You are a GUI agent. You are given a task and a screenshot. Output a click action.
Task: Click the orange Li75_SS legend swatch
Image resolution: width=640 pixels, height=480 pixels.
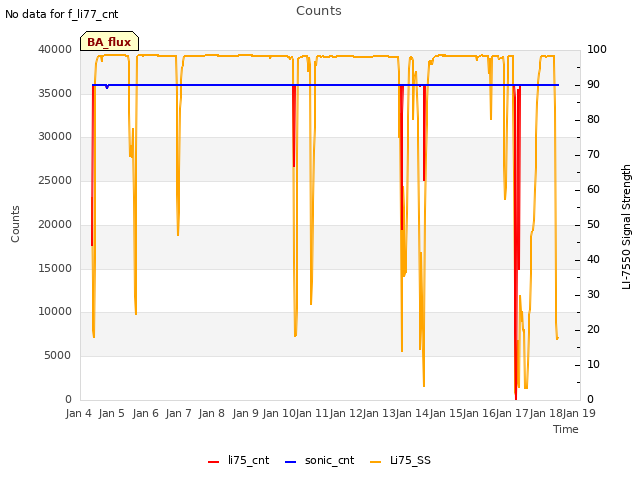(x=375, y=462)
